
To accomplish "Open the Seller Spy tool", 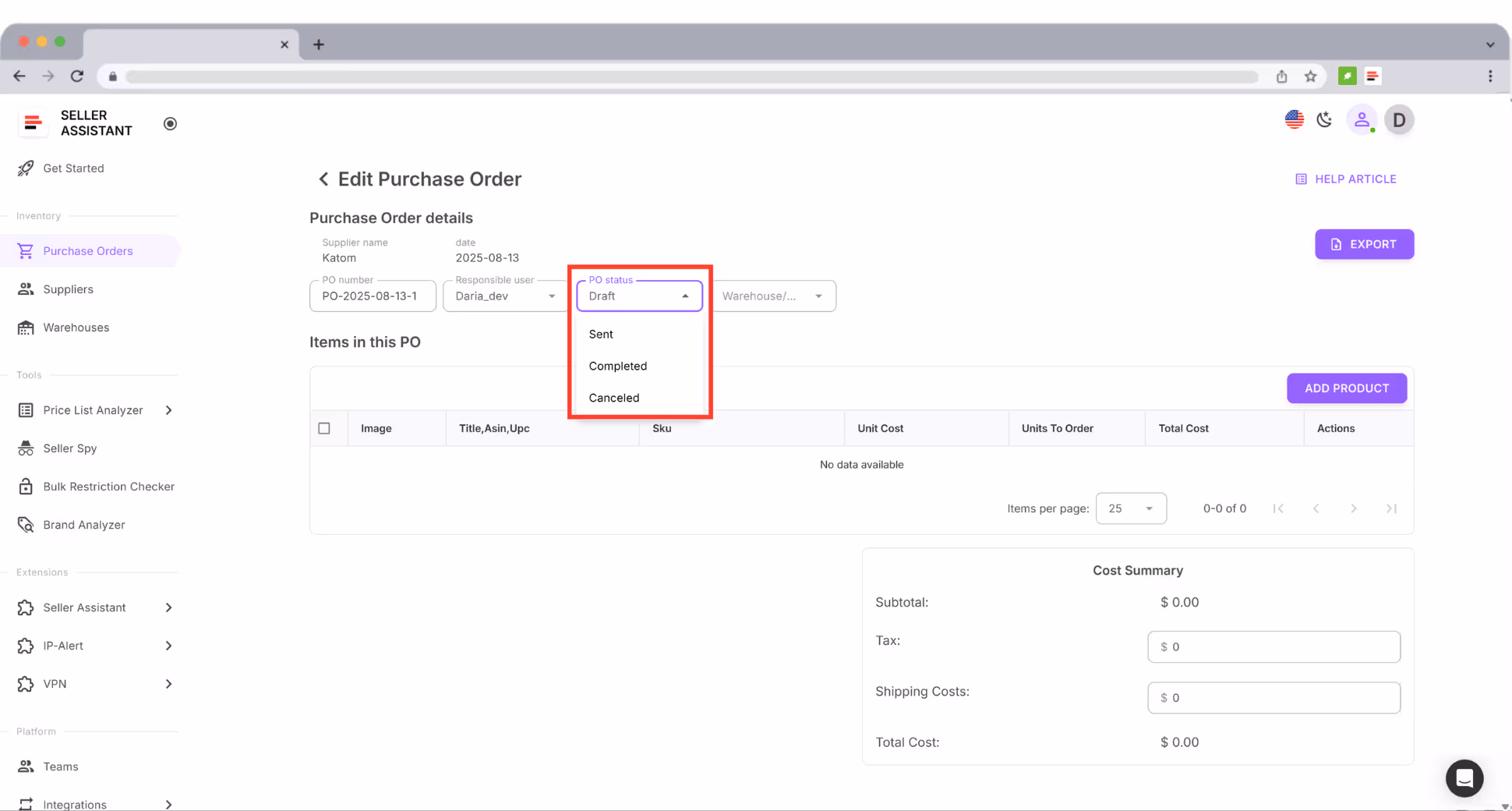I will click(70, 448).
